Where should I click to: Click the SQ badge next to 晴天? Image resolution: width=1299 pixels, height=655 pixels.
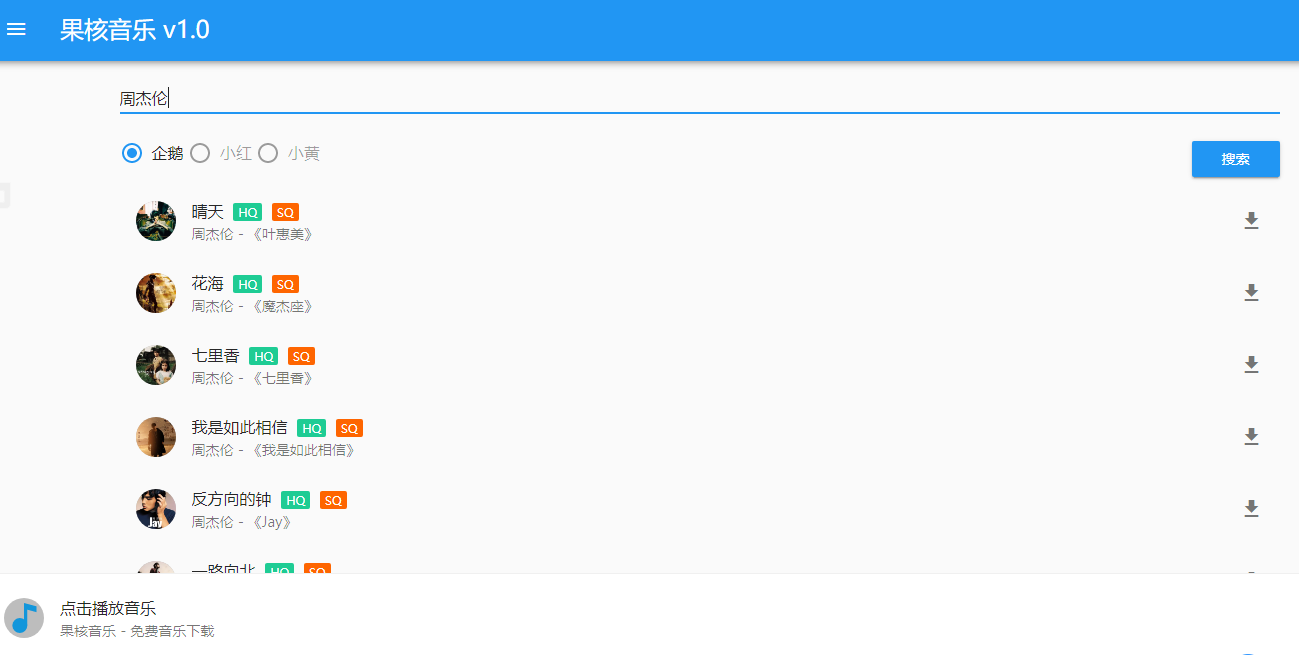(285, 212)
